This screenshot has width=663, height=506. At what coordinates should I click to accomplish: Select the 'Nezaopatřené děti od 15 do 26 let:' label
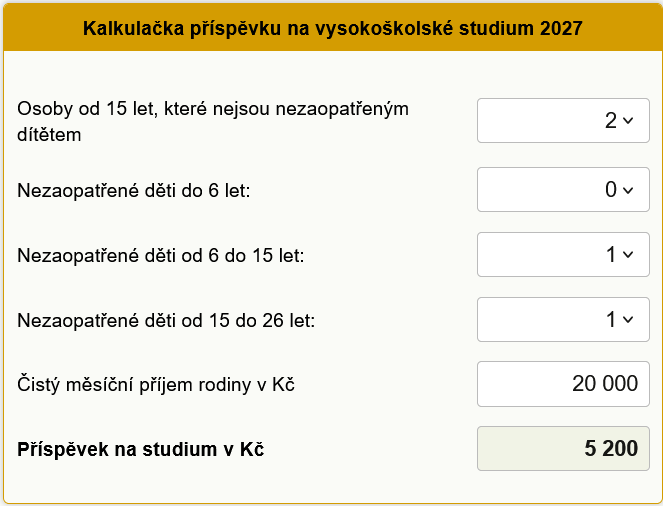click(x=166, y=321)
